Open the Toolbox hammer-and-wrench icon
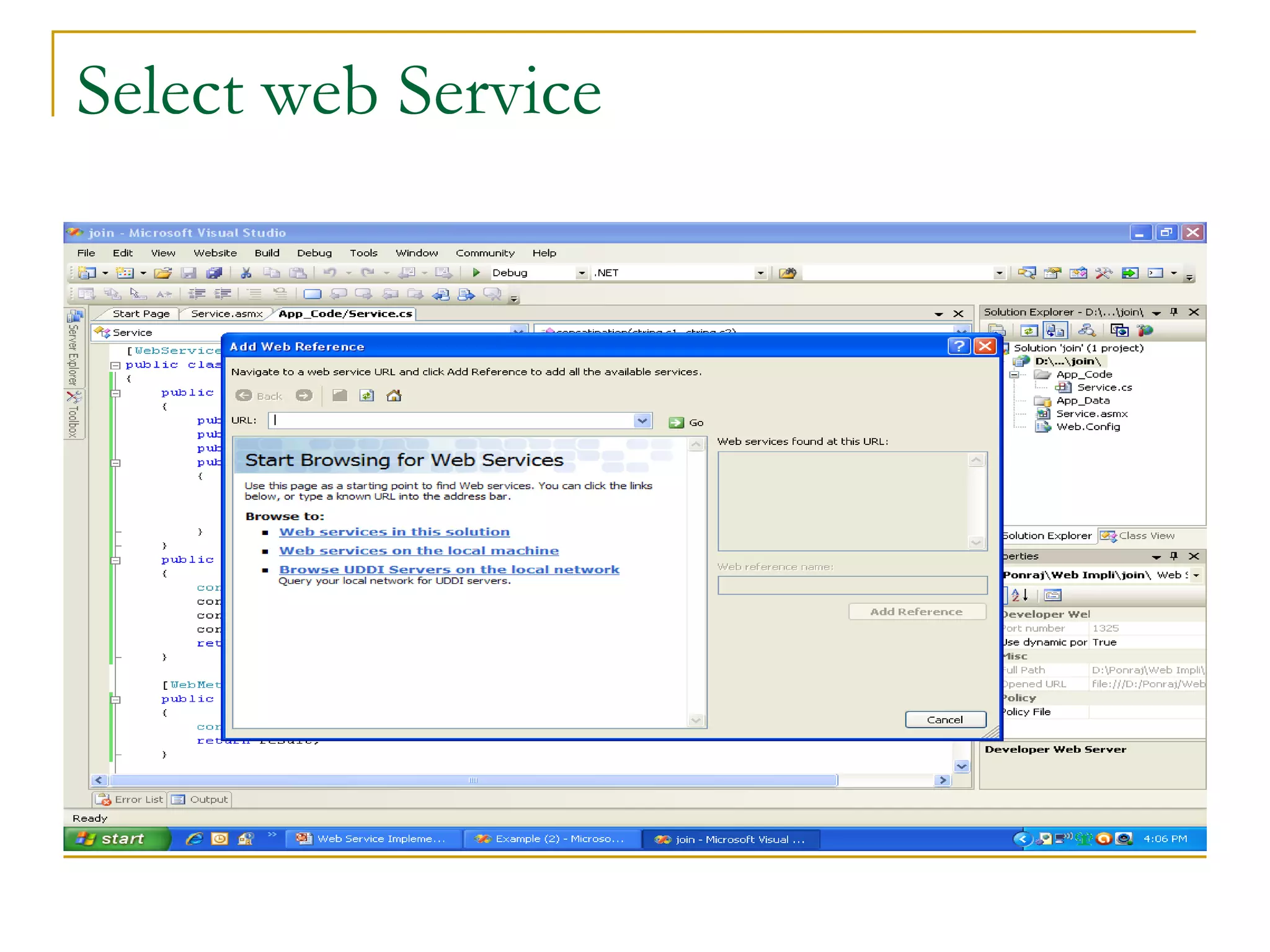The width and height of the screenshot is (1270, 952). pyautogui.click(x=1104, y=273)
